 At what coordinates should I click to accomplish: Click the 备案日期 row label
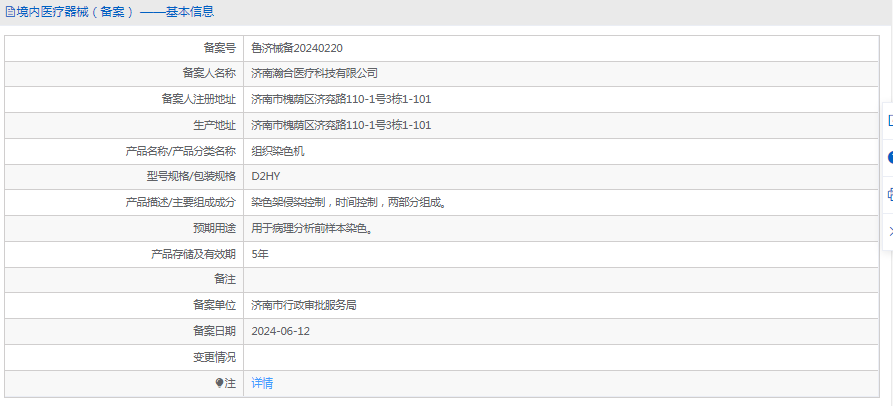tap(214, 331)
